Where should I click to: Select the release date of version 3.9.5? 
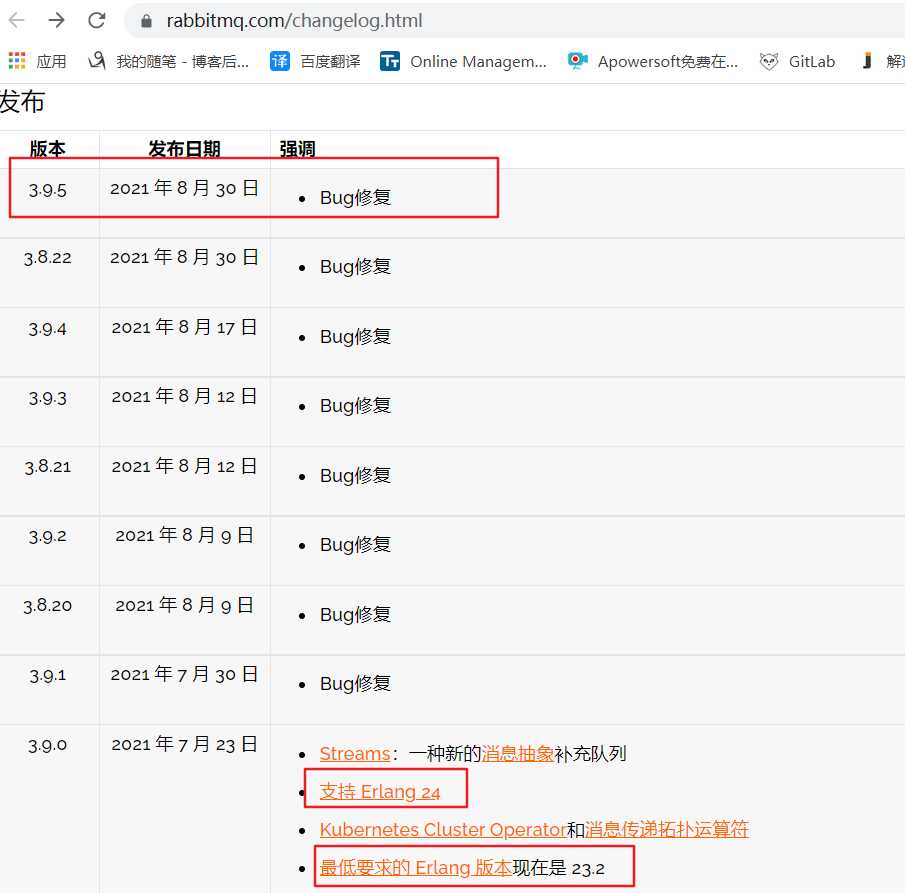pyautogui.click(x=184, y=188)
